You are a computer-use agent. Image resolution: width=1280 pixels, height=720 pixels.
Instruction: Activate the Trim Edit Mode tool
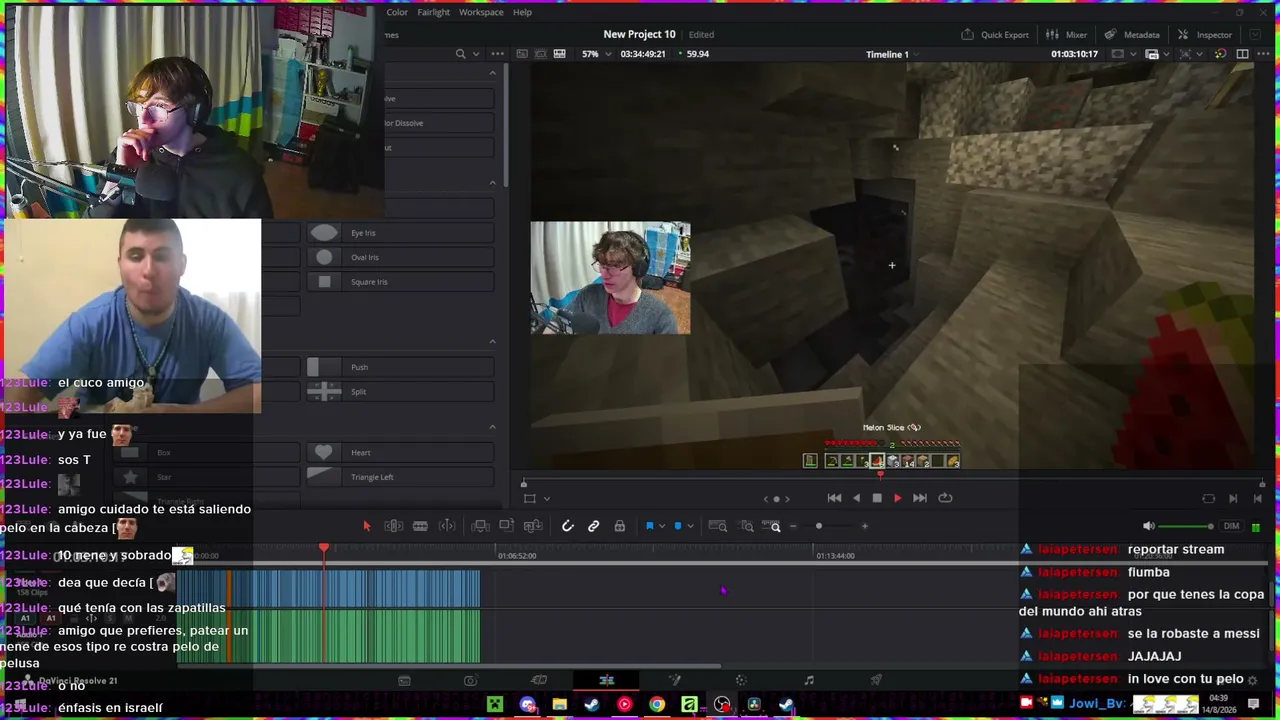(394, 526)
